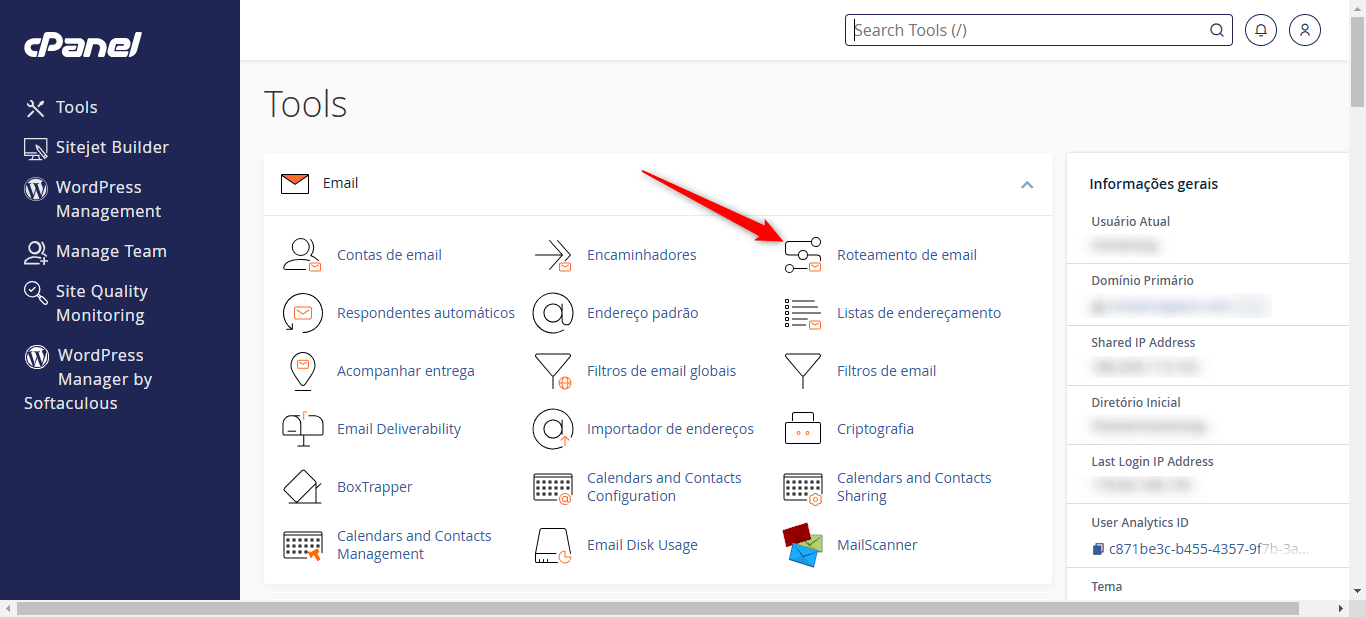Viewport: 1366px width, 617px height.
Task: Click the Encaminhadores arrow icon
Action: tap(552, 255)
